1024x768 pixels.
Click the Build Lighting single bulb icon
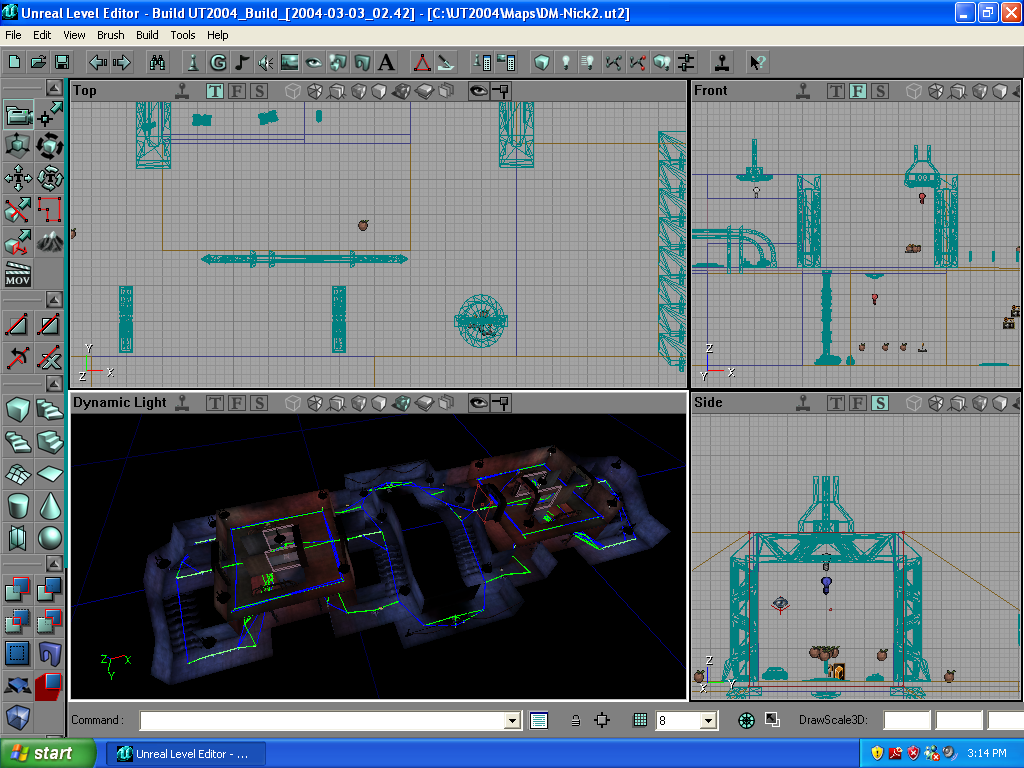tap(566, 63)
